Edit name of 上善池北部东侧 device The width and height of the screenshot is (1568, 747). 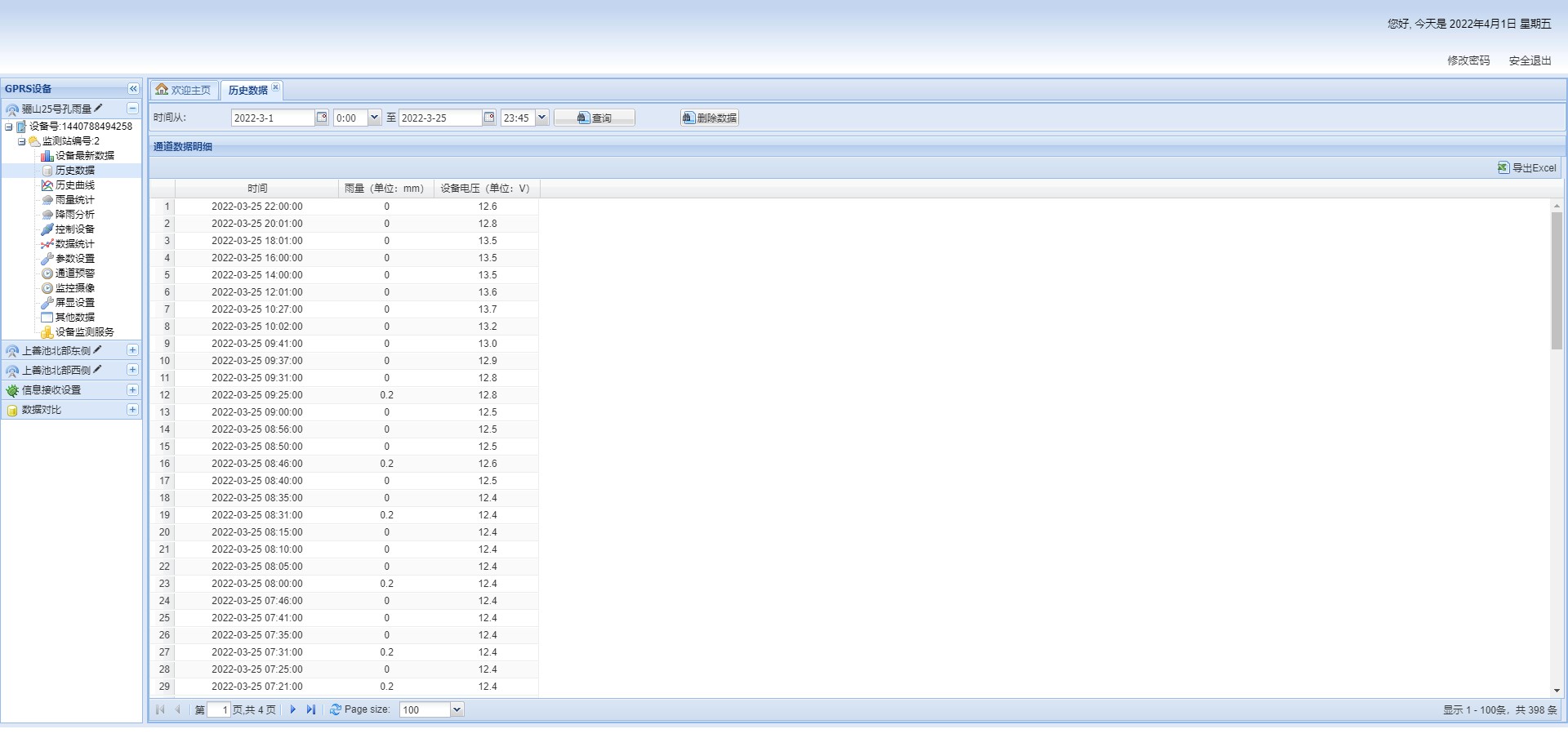[98, 349]
